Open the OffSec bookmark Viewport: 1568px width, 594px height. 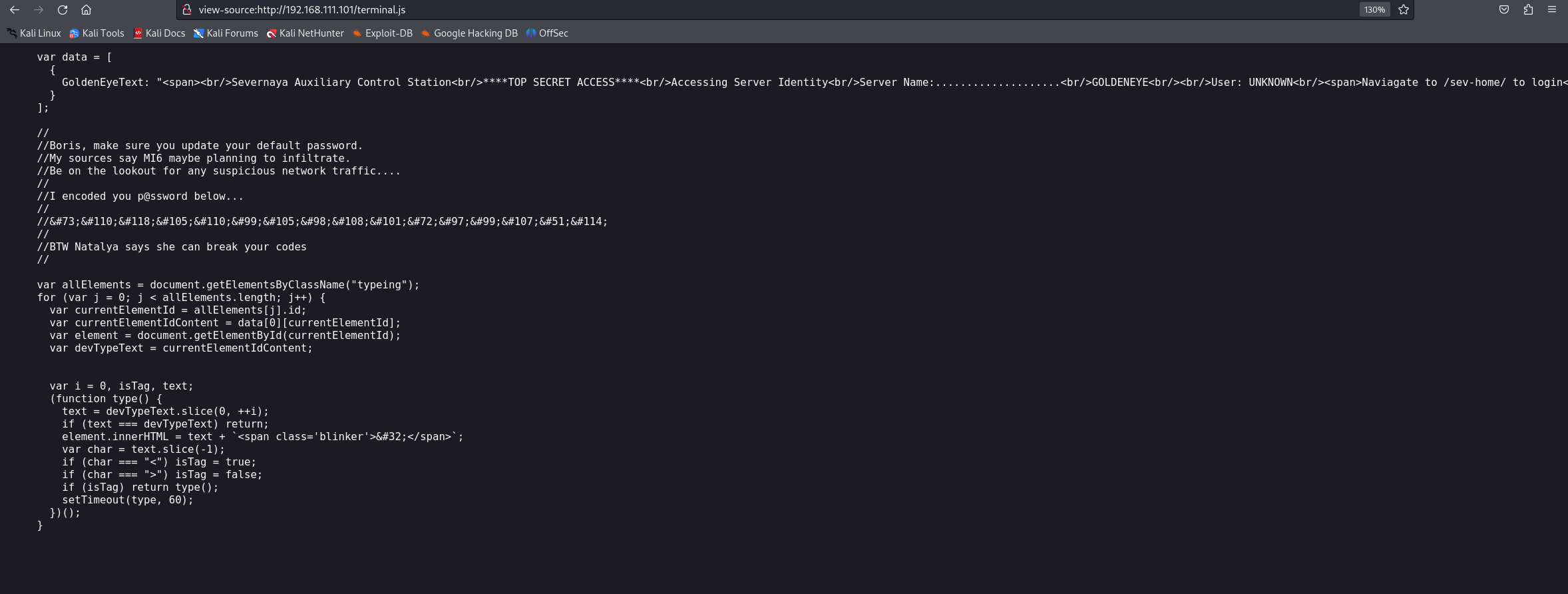tap(547, 33)
